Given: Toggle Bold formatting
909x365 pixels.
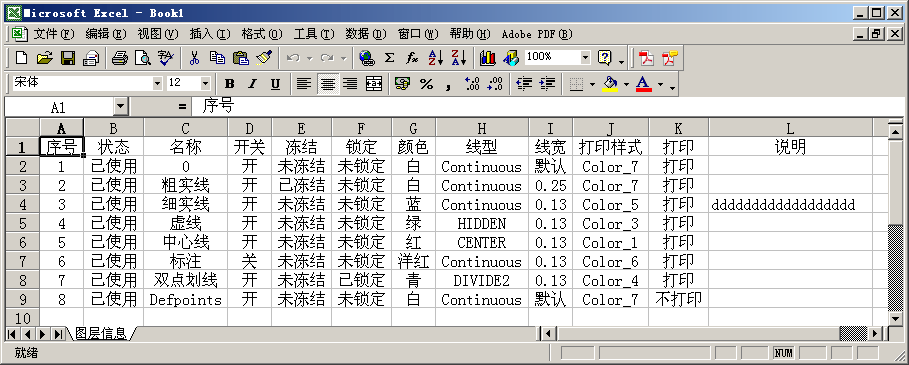Looking at the screenshot, I should (x=230, y=84).
